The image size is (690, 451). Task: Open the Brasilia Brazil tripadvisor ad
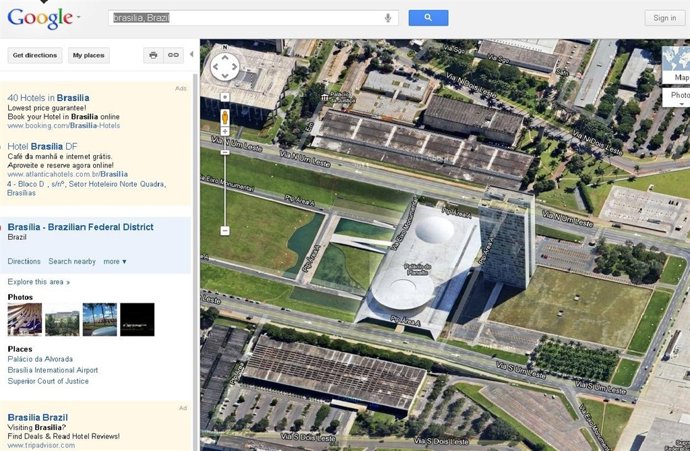[x=38, y=417]
